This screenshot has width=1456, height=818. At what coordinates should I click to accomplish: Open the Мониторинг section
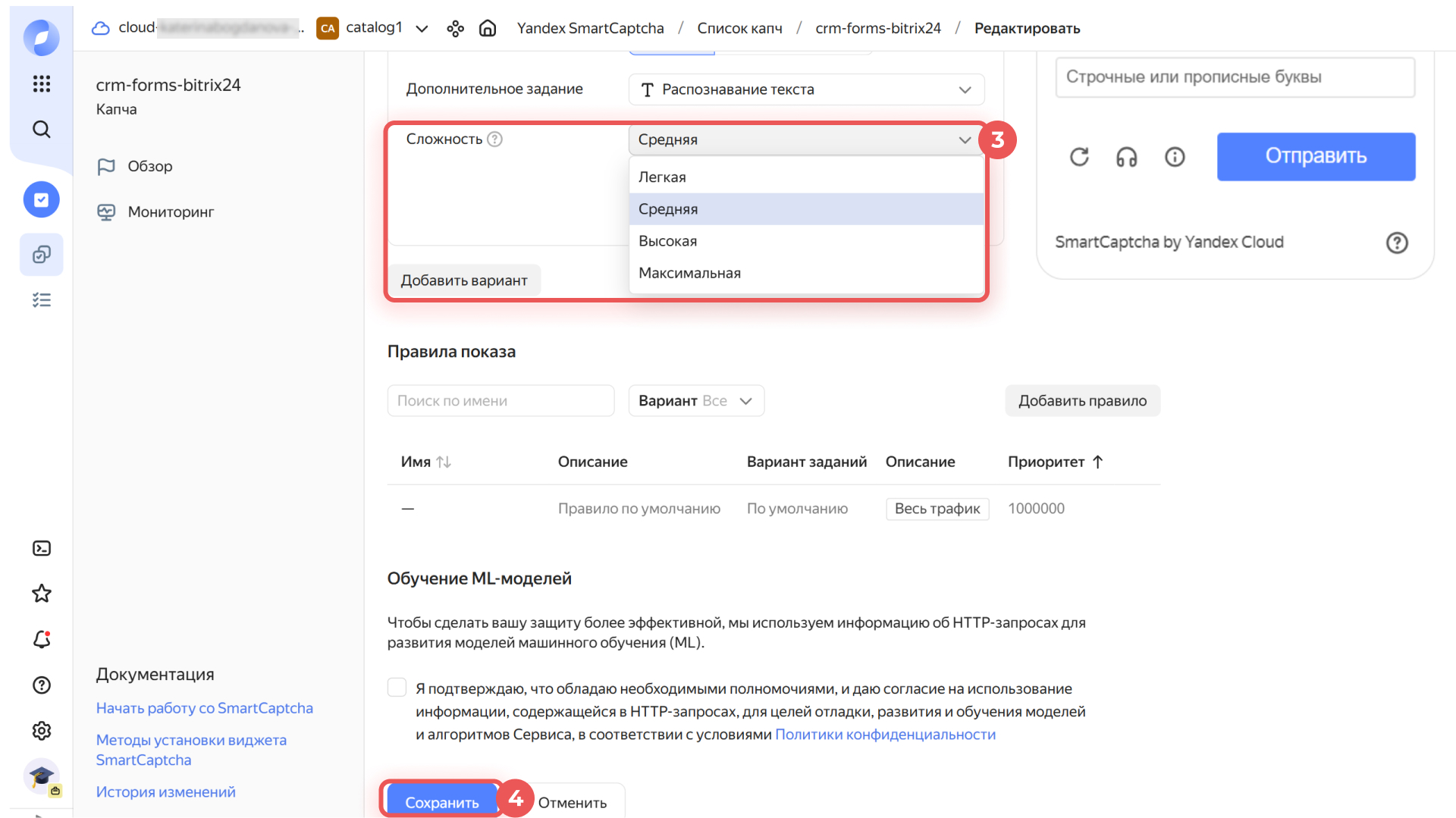171,212
